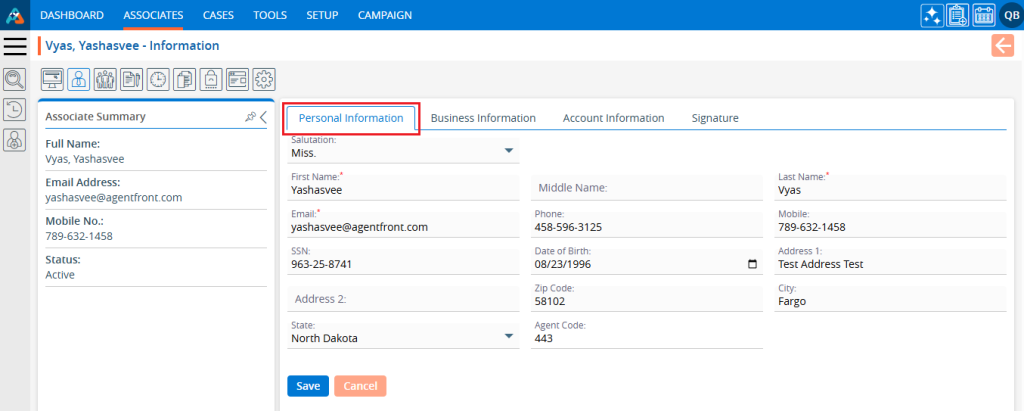The image size is (1024, 411).
Task: Collapse the Associate Summary panel
Action: click(x=264, y=117)
